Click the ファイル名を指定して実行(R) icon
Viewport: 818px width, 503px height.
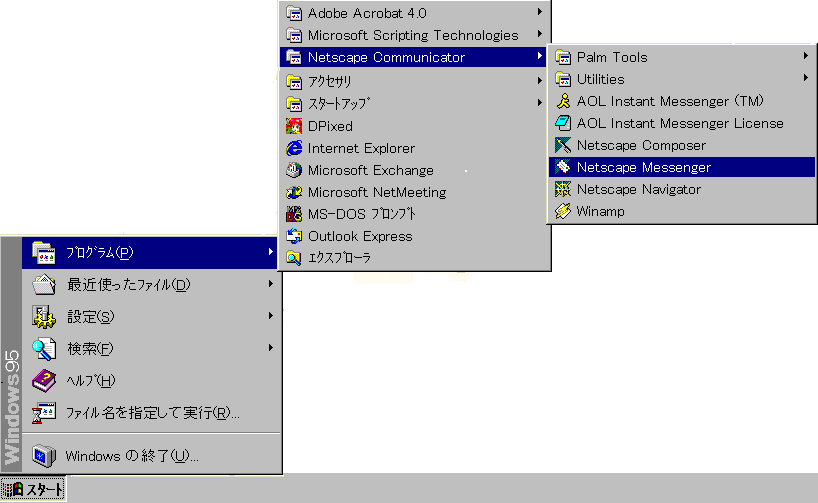click(x=44, y=413)
